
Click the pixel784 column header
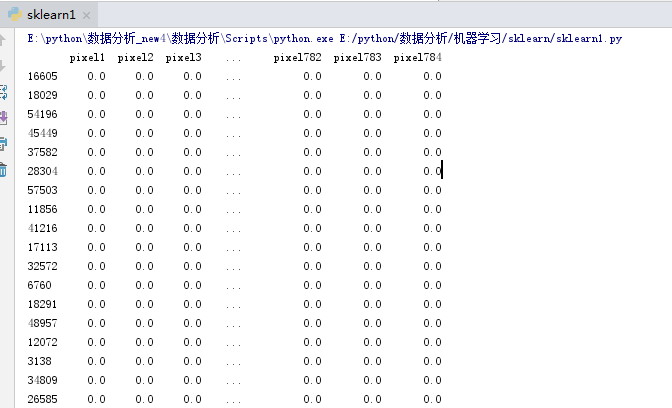point(417,58)
